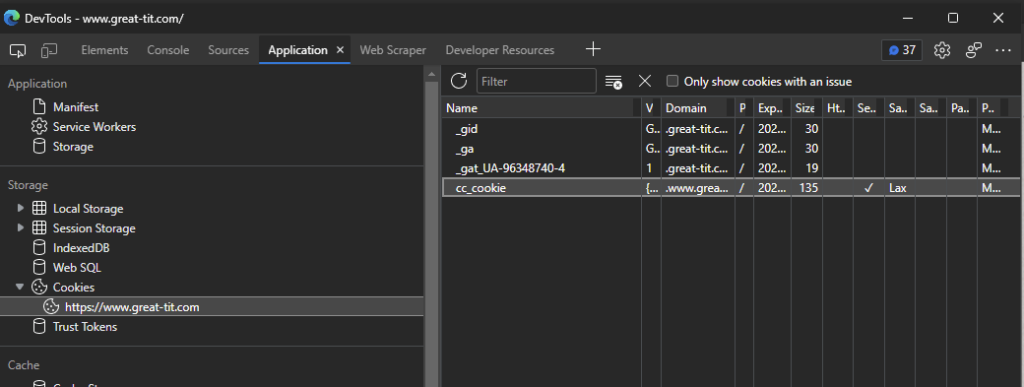Open DevTools settings gear
This screenshot has height=387, width=1024.
click(x=941, y=50)
